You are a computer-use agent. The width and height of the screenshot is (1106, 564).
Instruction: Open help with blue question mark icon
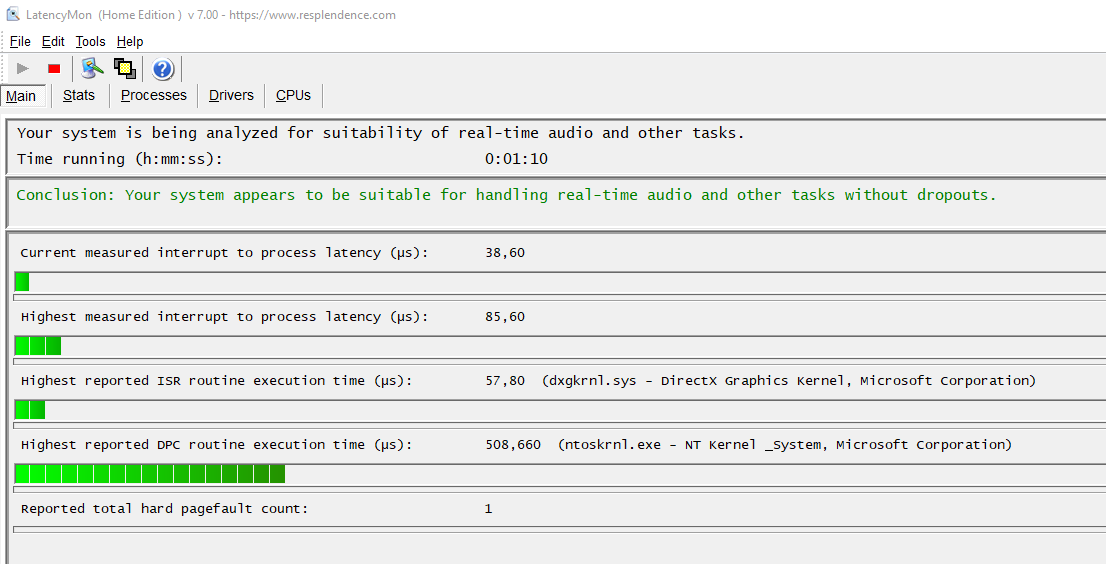(x=163, y=69)
